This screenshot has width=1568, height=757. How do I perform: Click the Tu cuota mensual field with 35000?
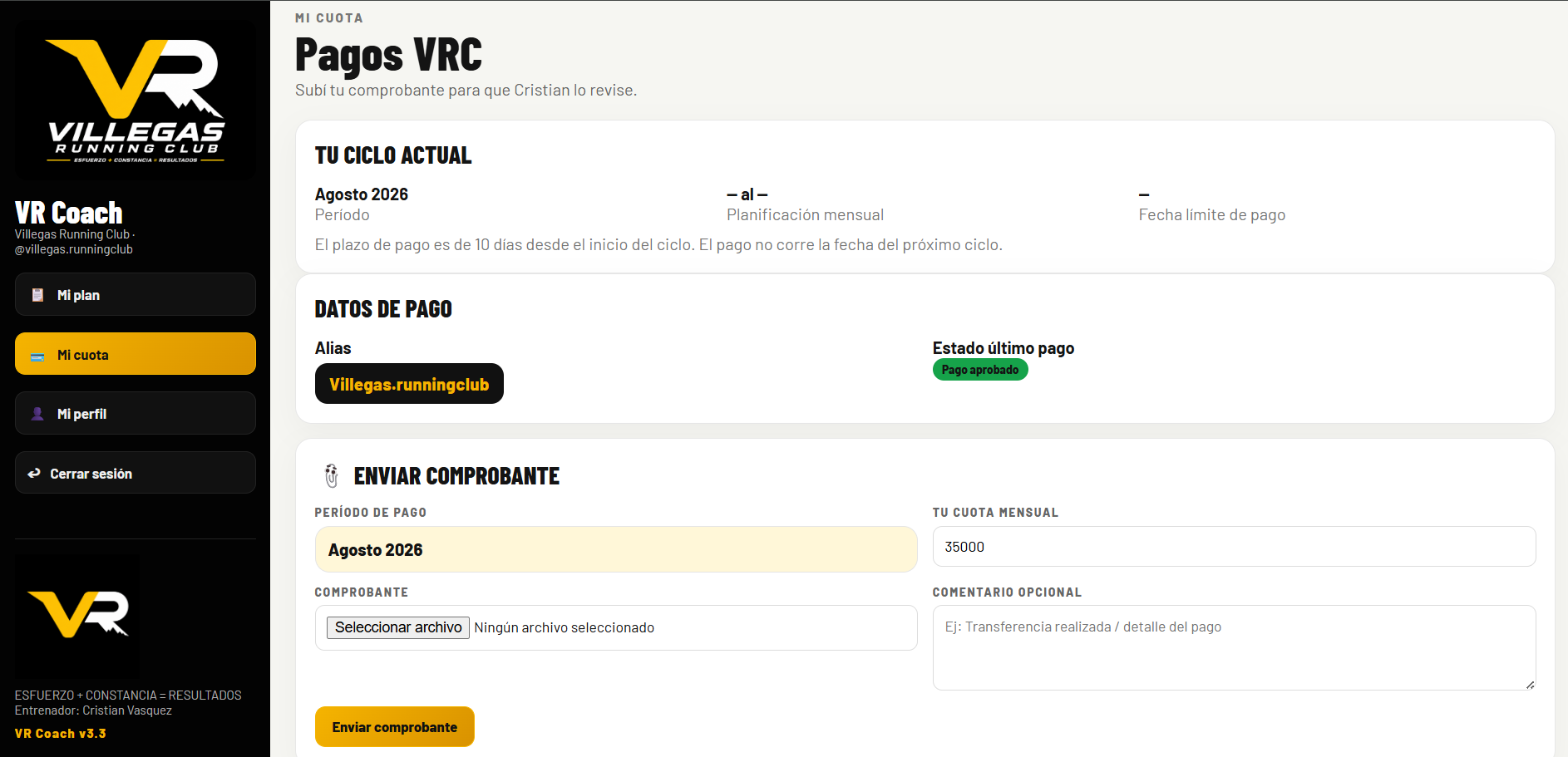pyautogui.click(x=1234, y=547)
